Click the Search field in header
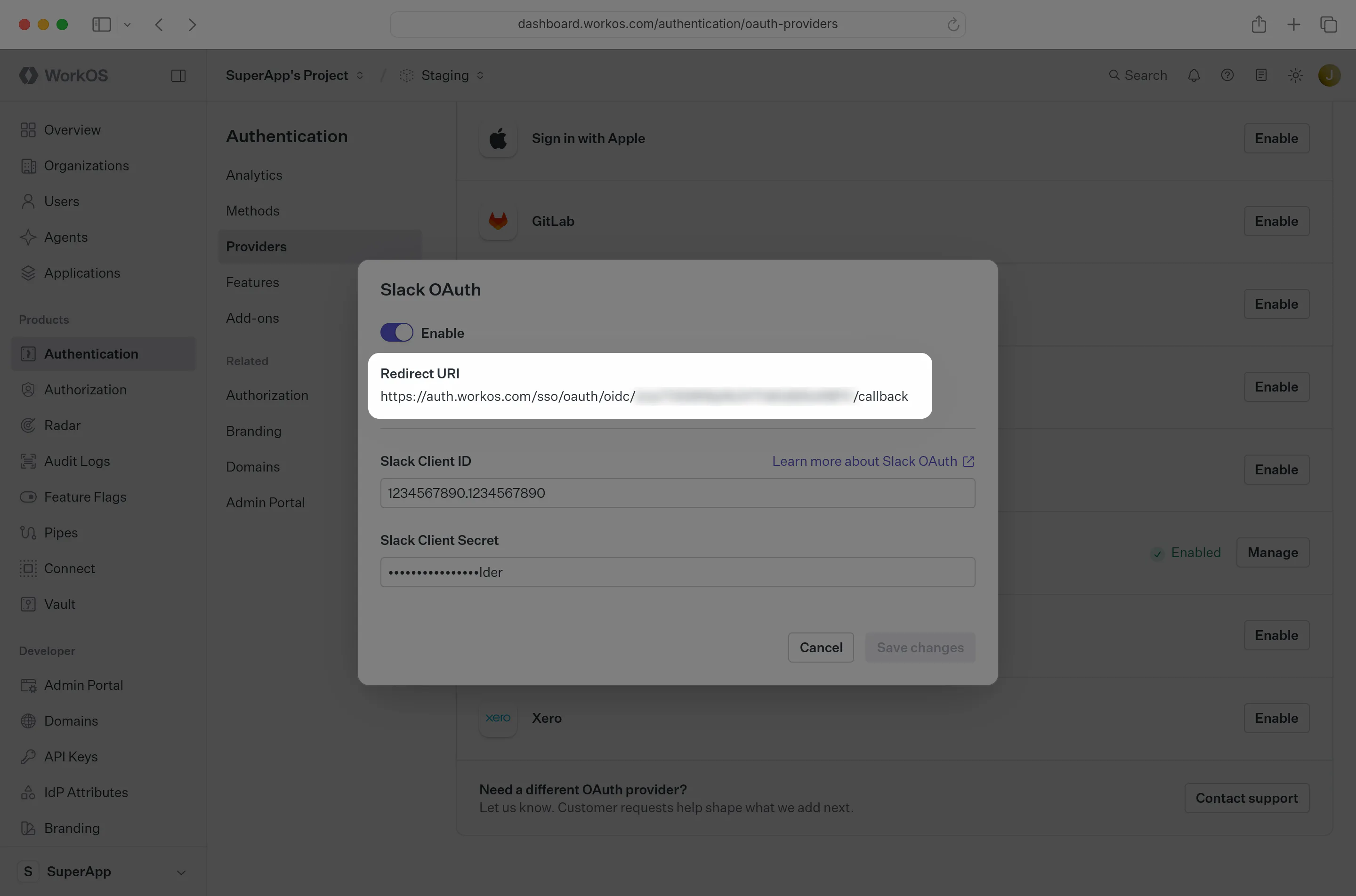Screen dimensions: 1356x896 pos(1138,75)
